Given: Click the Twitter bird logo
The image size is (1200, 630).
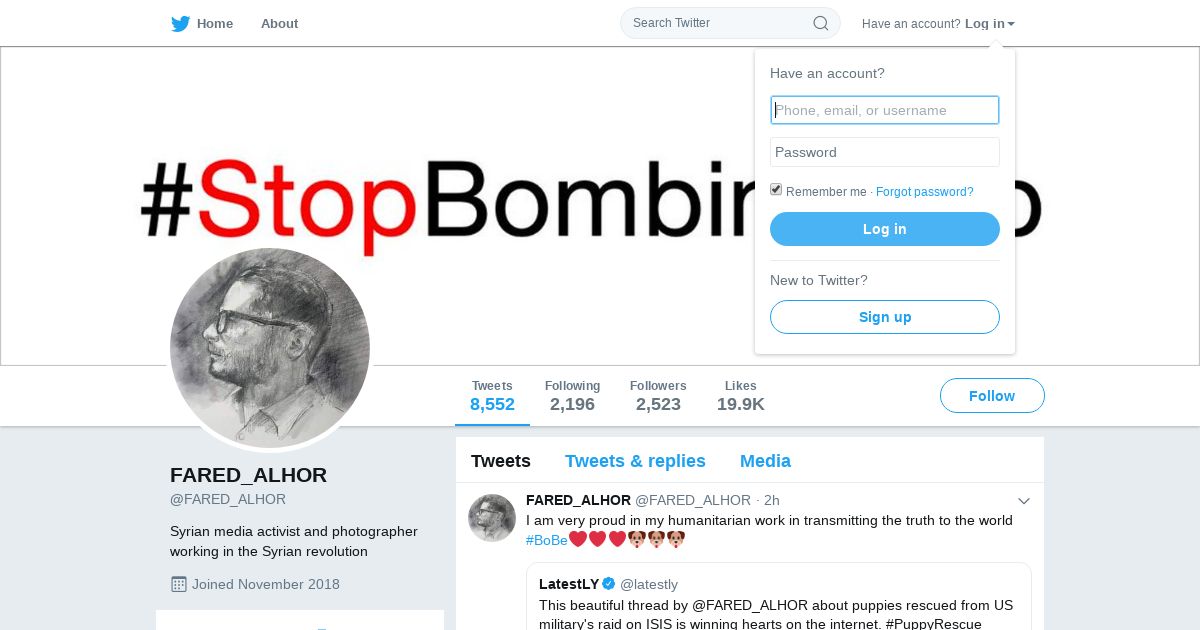Looking at the screenshot, I should tap(180, 24).
